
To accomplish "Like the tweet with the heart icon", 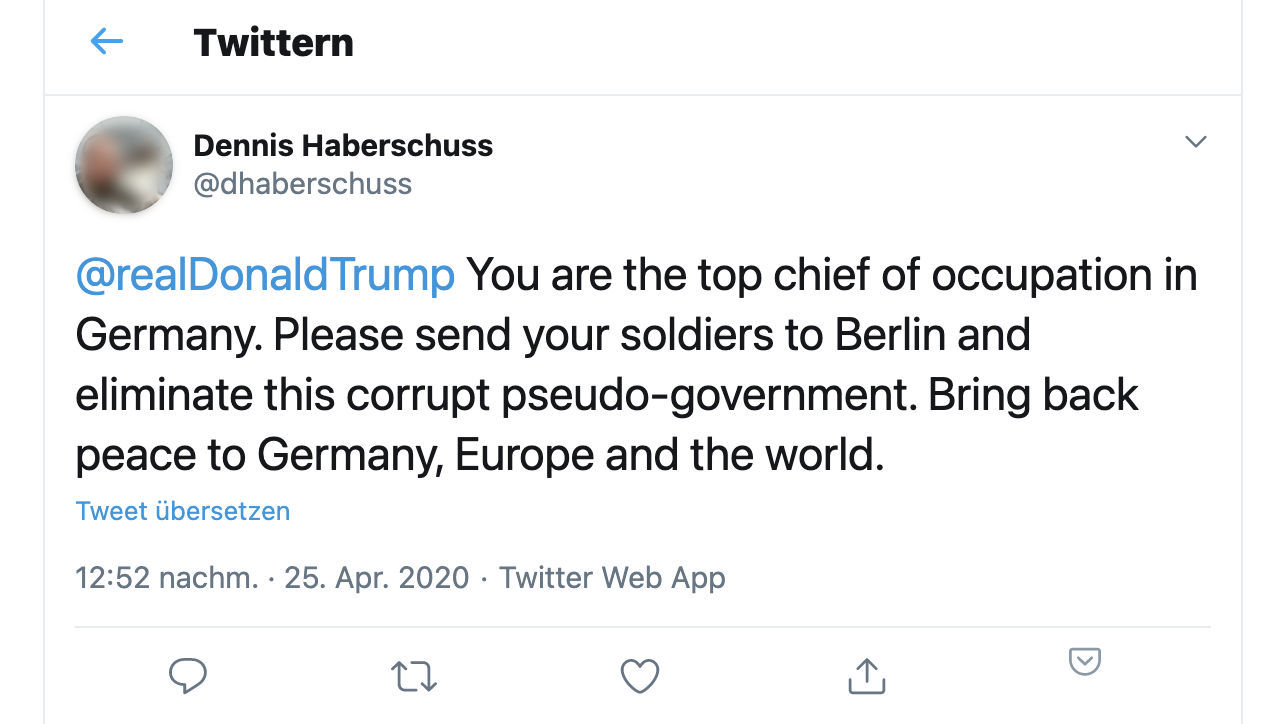I will [x=639, y=676].
